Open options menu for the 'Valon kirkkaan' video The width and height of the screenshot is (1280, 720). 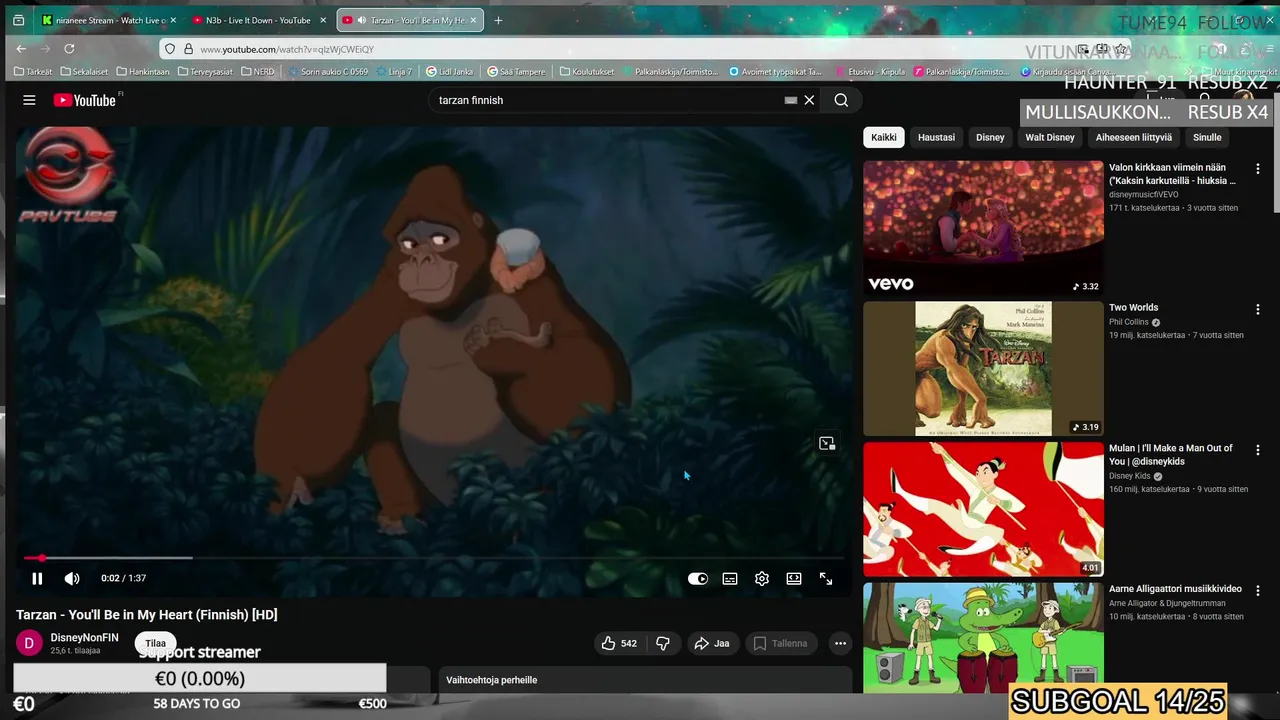tap(1257, 169)
